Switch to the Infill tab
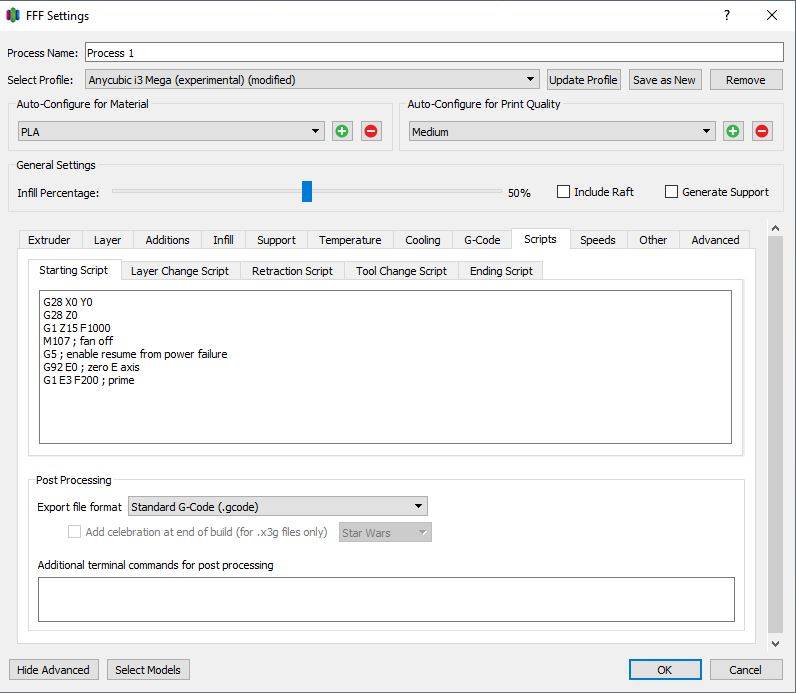This screenshot has height=693, width=796. (x=223, y=240)
